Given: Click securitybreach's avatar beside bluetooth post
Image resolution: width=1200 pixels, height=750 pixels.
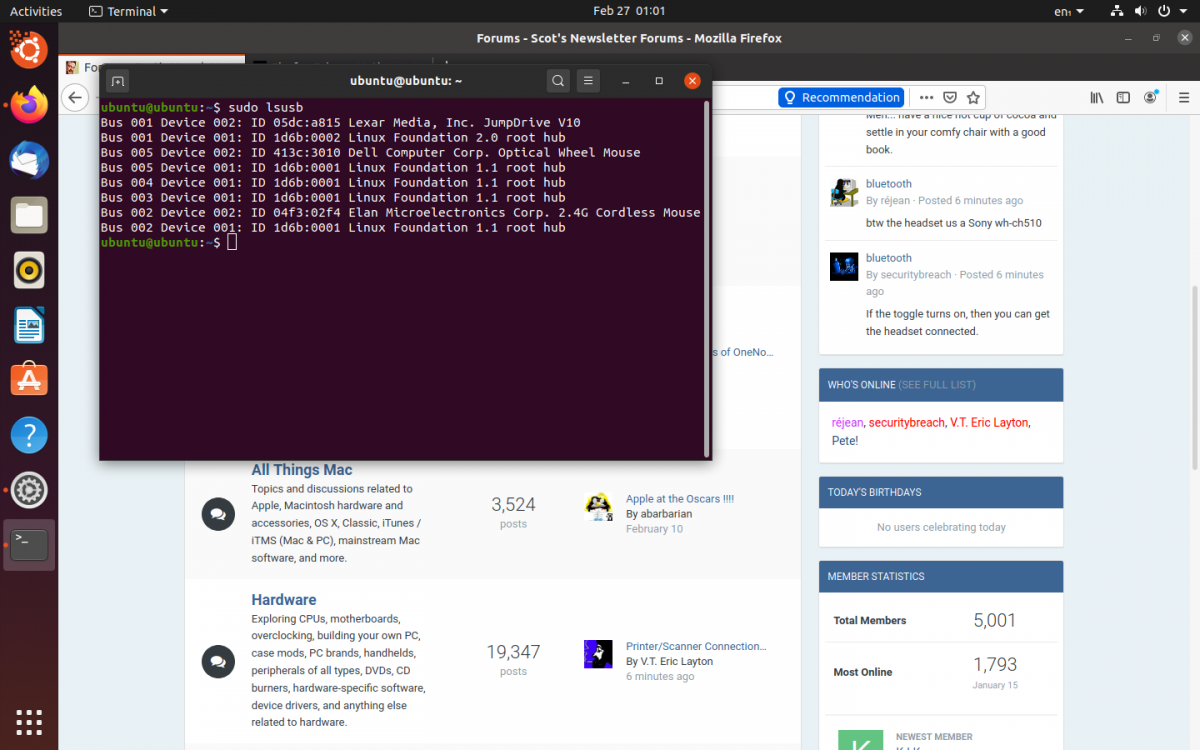Looking at the screenshot, I should (844, 267).
